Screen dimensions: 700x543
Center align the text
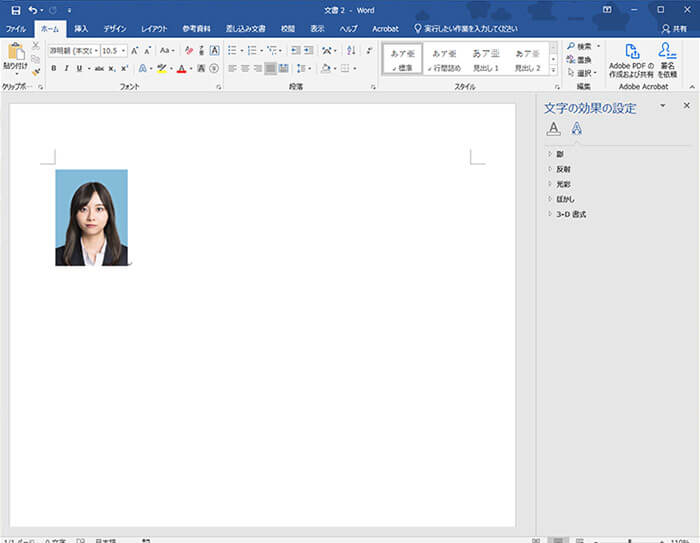pyautogui.click(x=245, y=68)
